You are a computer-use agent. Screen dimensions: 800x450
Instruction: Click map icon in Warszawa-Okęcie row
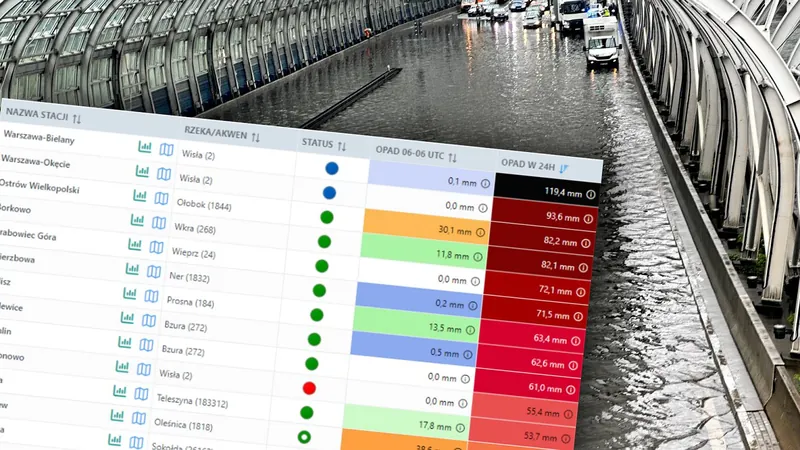pyautogui.click(x=164, y=174)
